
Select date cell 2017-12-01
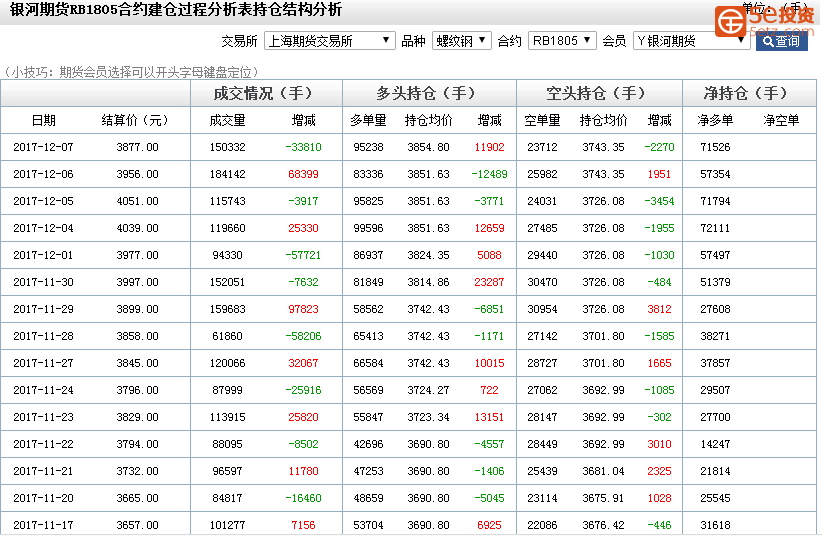point(44,255)
